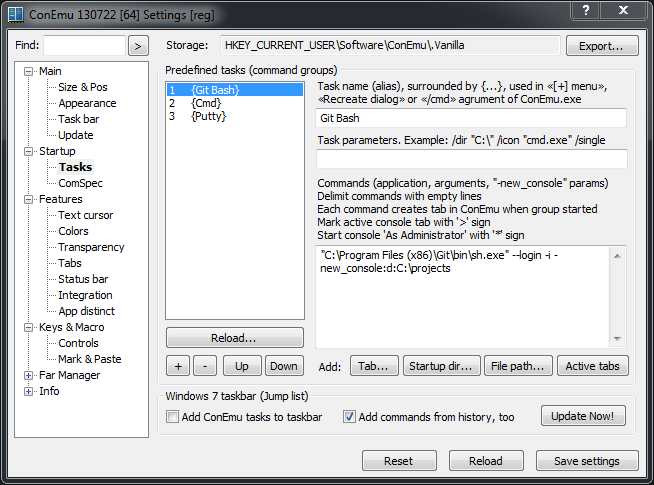Open the Status bar settings page
Image resolution: width=654 pixels, height=485 pixels.
(83, 279)
